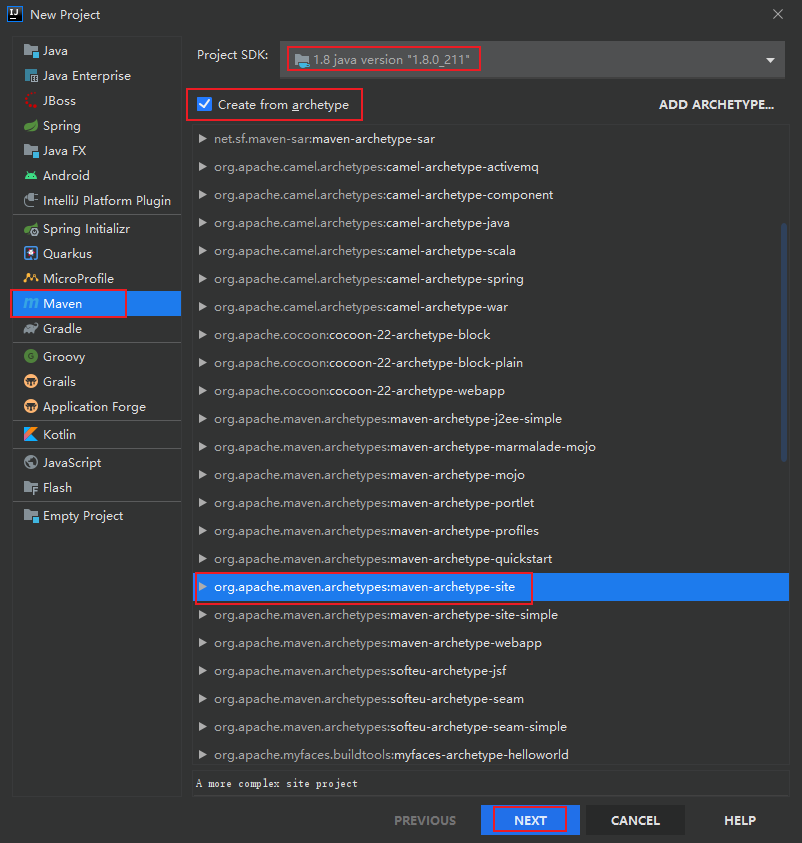This screenshot has height=843, width=802.
Task: Select maven-archetype-mojo row text
Action: (x=369, y=475)
